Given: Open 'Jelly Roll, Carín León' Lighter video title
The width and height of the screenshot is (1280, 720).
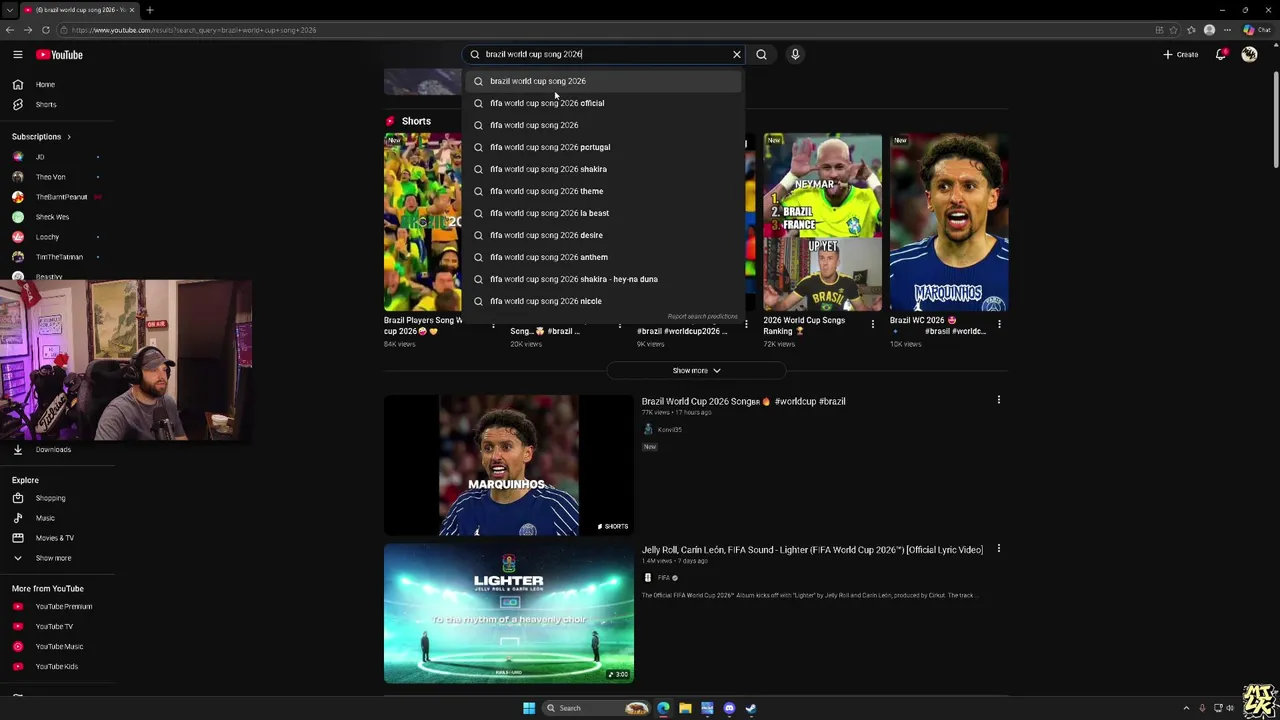Looking at the screenshot, I should point(812,550).
